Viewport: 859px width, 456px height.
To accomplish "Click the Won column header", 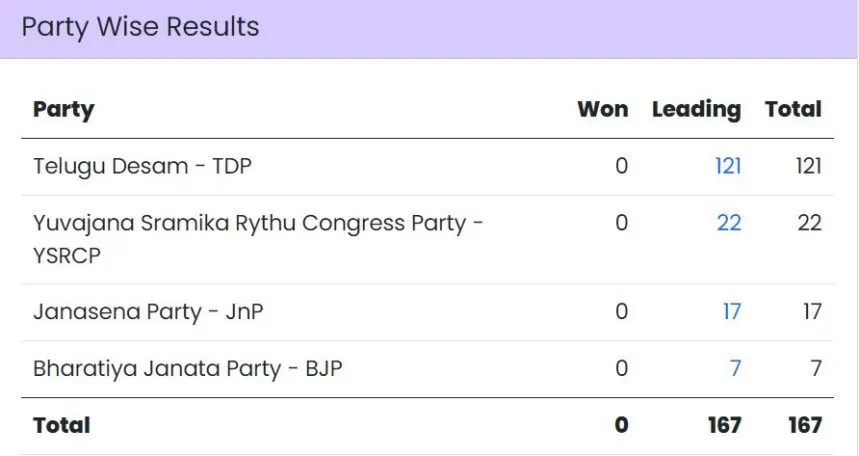I will (602, 109).
